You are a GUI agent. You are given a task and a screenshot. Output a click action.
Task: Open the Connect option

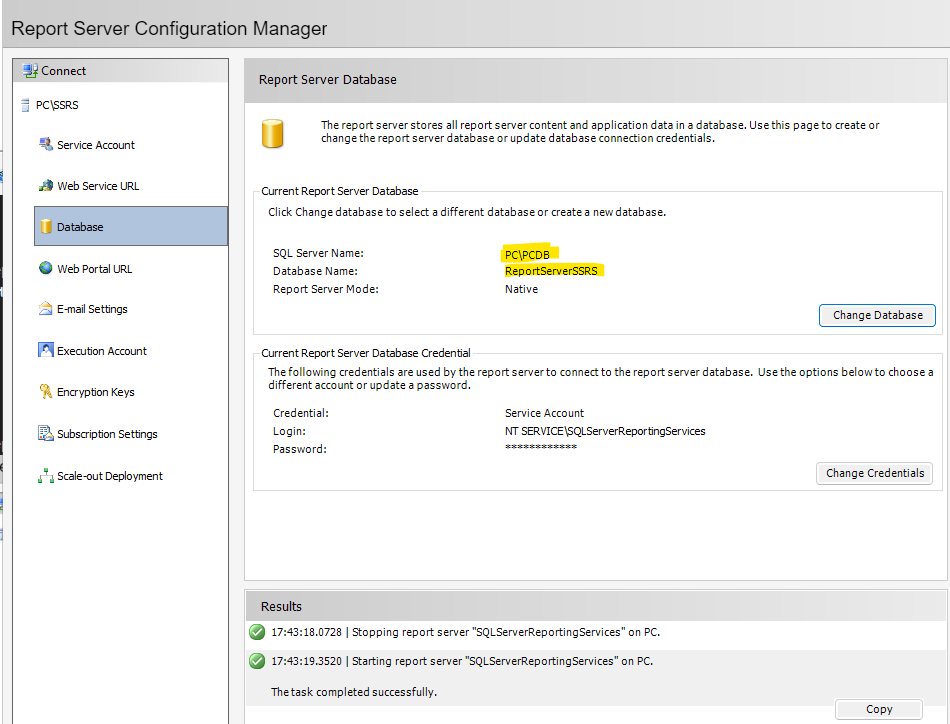pos(121,71)
